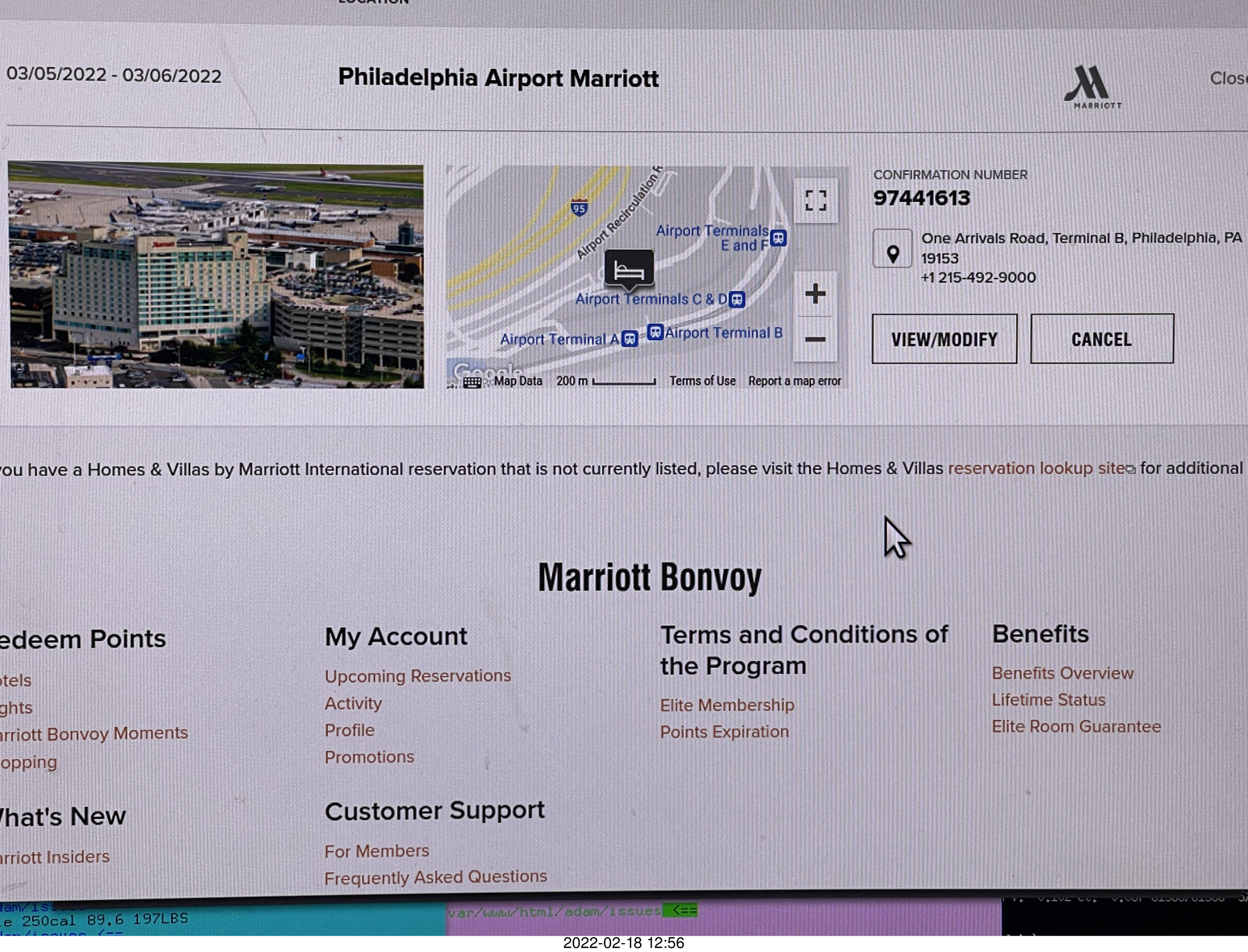Click Report a map error link
Screen dimensions: 1248x952
794,381
